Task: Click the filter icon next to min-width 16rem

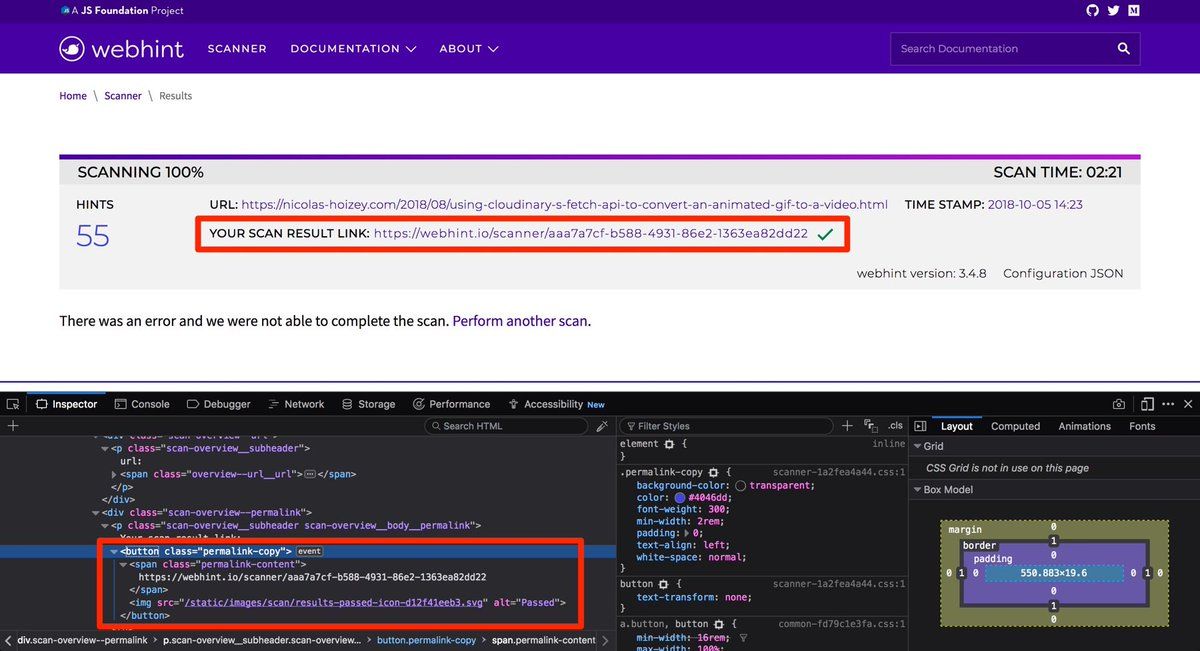Action: tap(743, 638)
